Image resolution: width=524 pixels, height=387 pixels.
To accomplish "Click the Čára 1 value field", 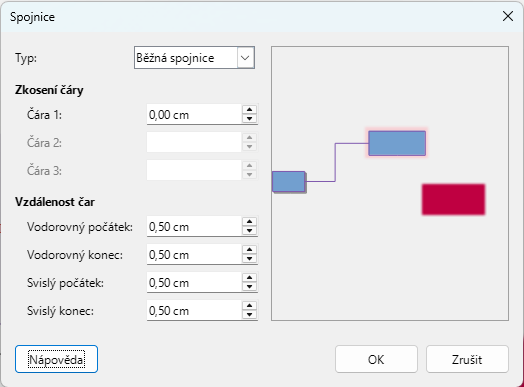I will click(194, 115).
